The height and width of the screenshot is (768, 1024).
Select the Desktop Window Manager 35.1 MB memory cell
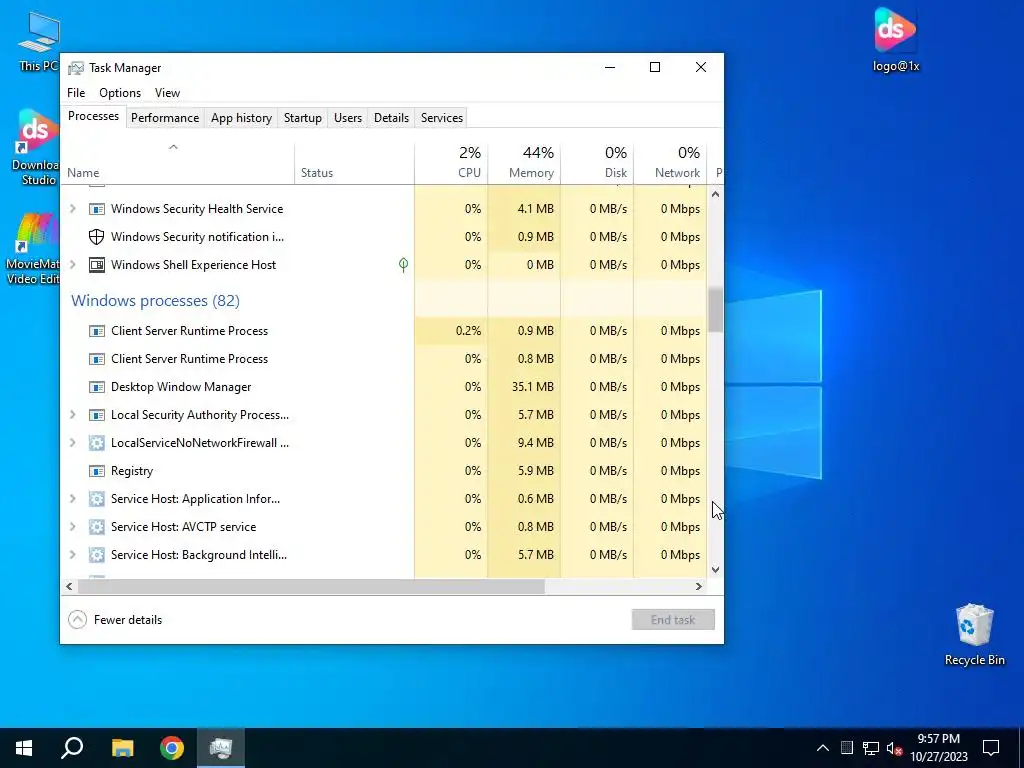coord(524,387)
